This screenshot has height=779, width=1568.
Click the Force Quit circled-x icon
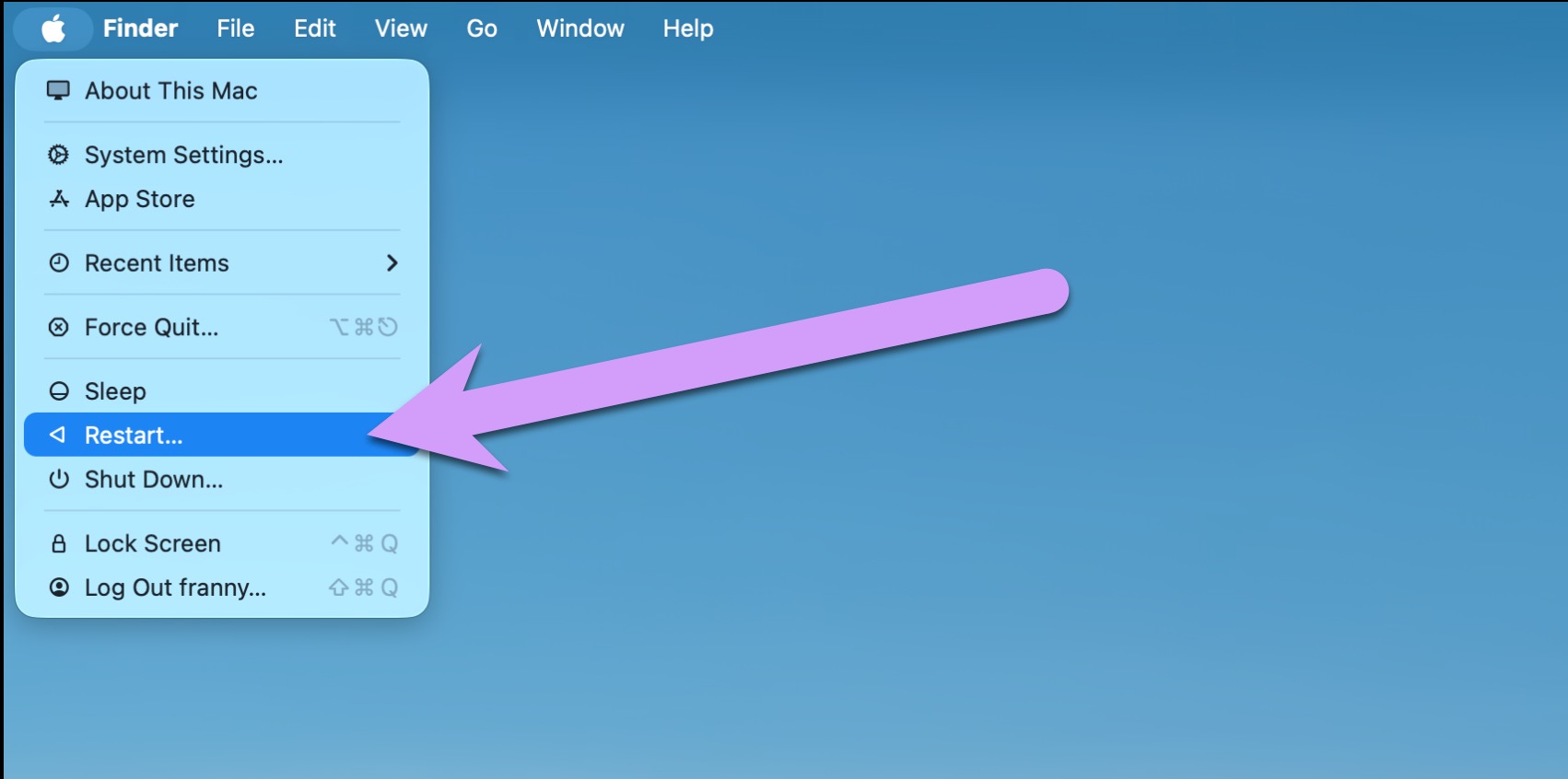coord(59,327)
